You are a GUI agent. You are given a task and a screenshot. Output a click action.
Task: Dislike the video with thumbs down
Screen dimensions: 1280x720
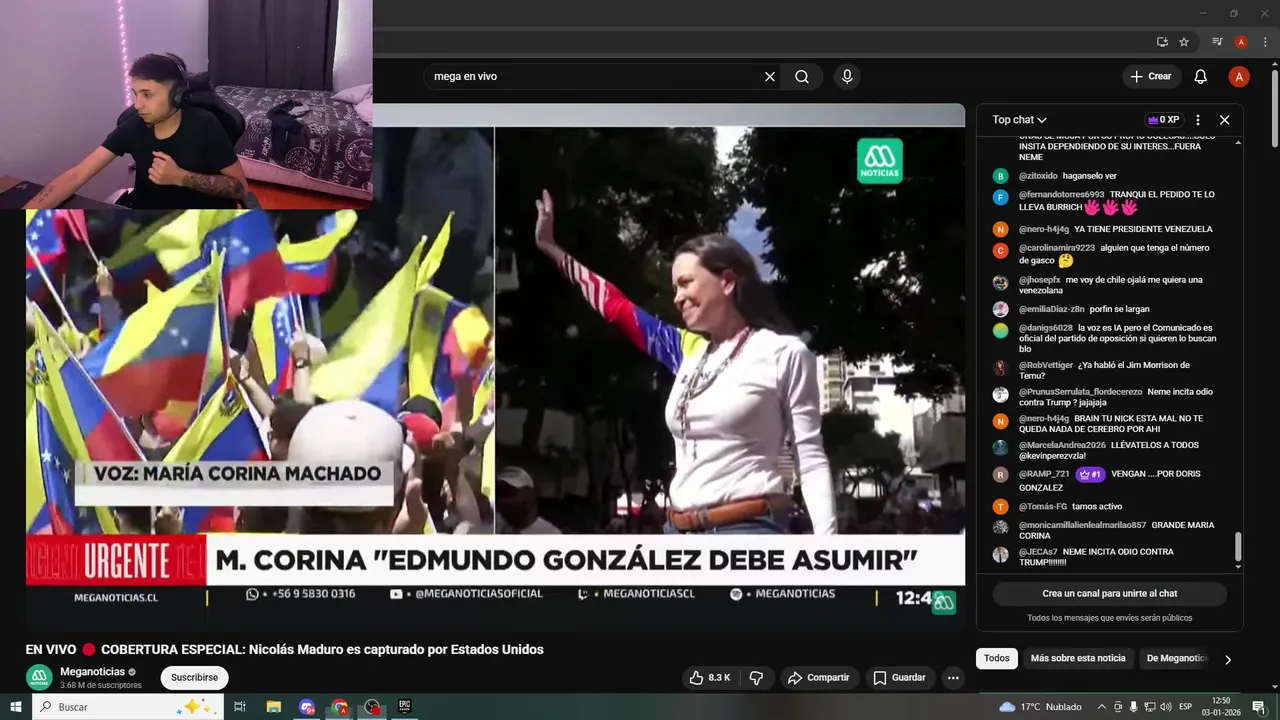[756, 678]
